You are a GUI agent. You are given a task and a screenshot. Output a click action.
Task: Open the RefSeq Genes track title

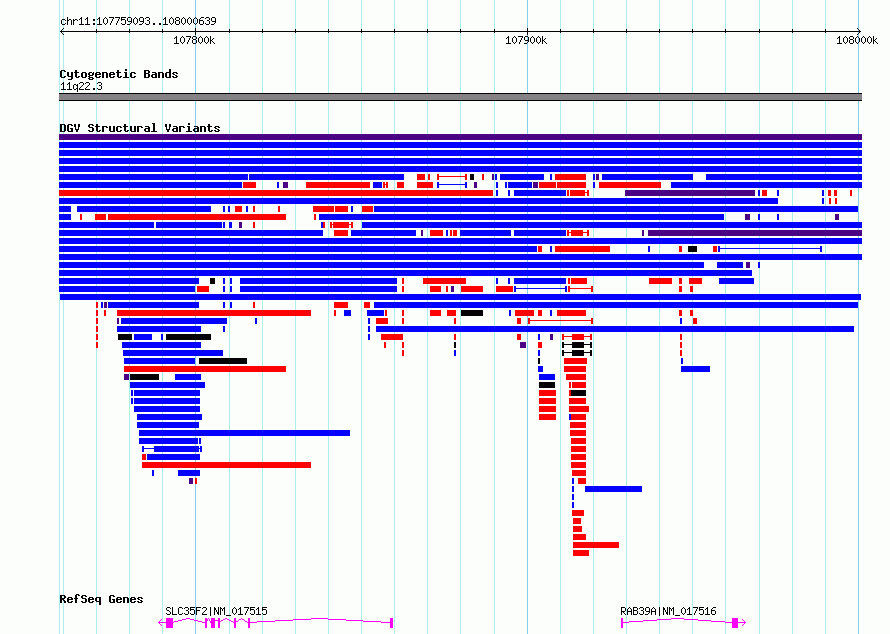(x=101, y=599)
